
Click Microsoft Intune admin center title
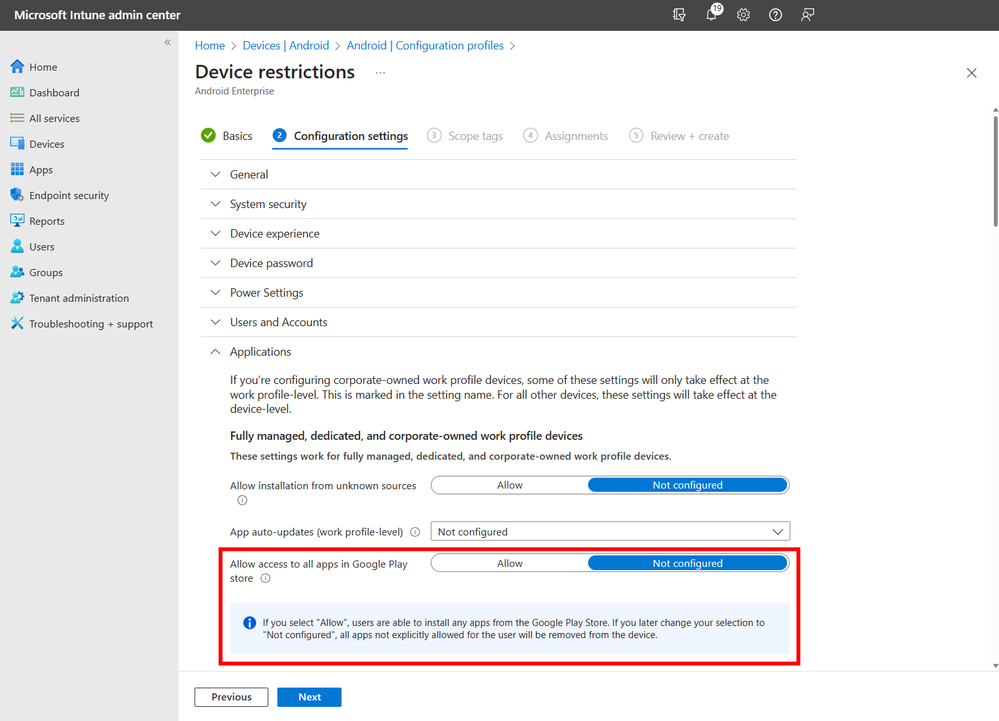(97, 15)
